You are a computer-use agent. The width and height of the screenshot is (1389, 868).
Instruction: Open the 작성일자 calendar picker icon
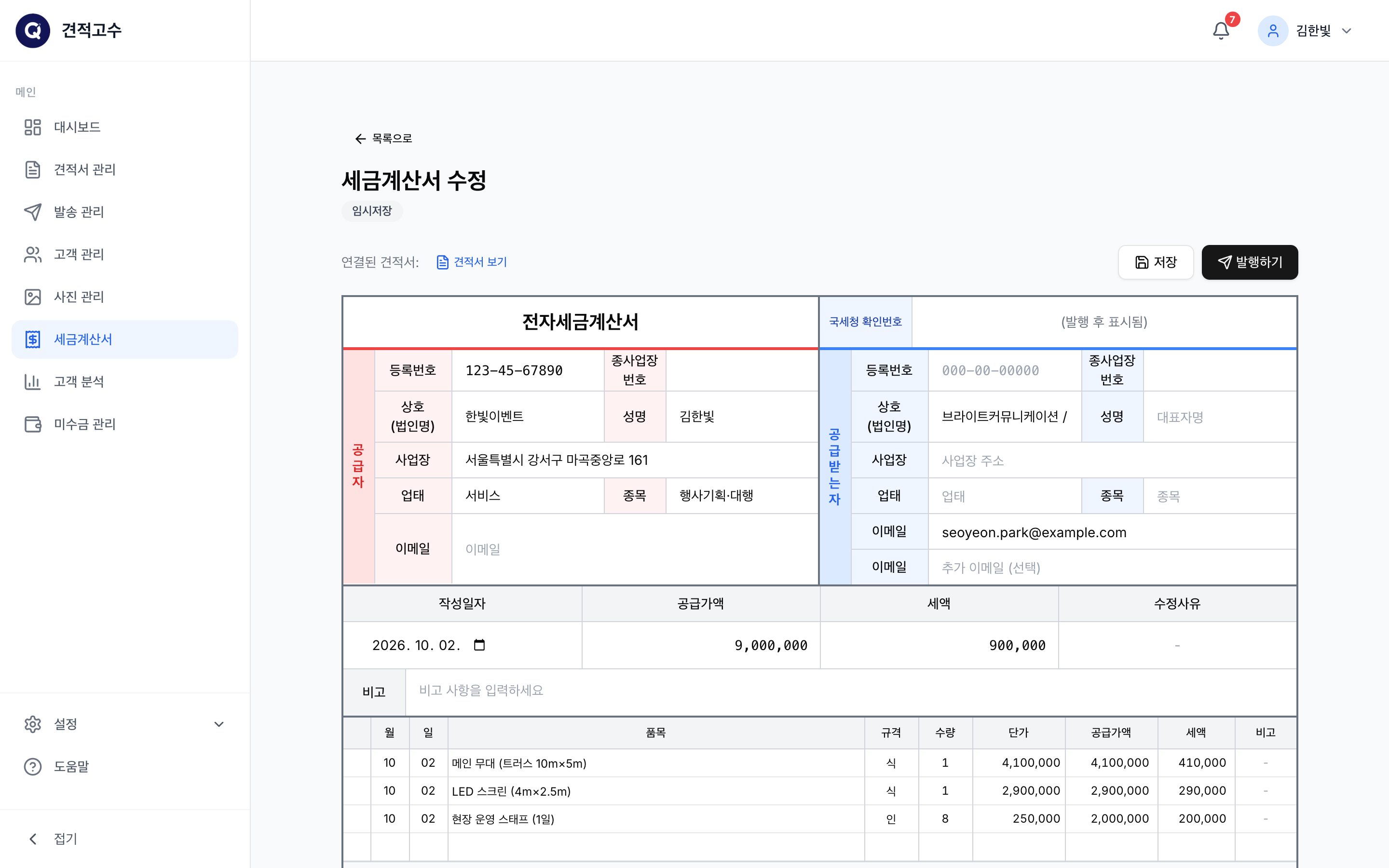click(x=479, y=645)
